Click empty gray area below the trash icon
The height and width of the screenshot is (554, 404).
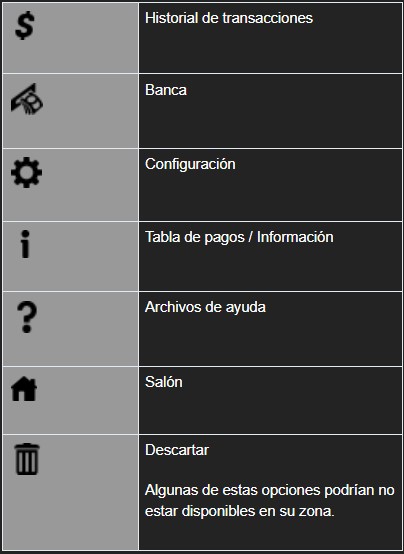[x=71, y=512]
